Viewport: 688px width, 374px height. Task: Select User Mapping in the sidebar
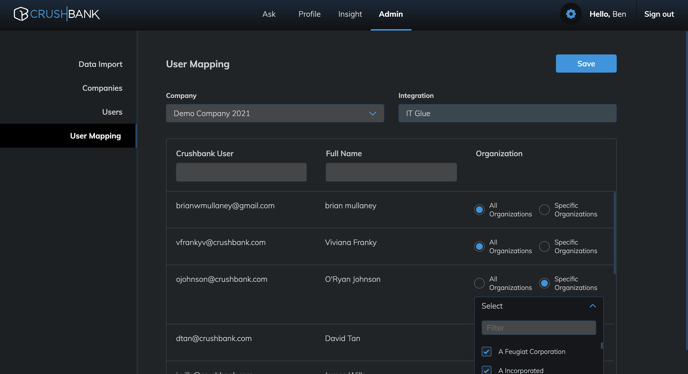68,136
